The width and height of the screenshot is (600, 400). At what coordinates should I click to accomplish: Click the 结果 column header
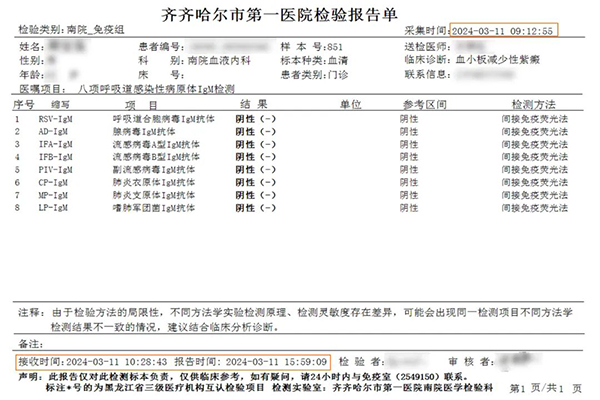coord(254,104)
